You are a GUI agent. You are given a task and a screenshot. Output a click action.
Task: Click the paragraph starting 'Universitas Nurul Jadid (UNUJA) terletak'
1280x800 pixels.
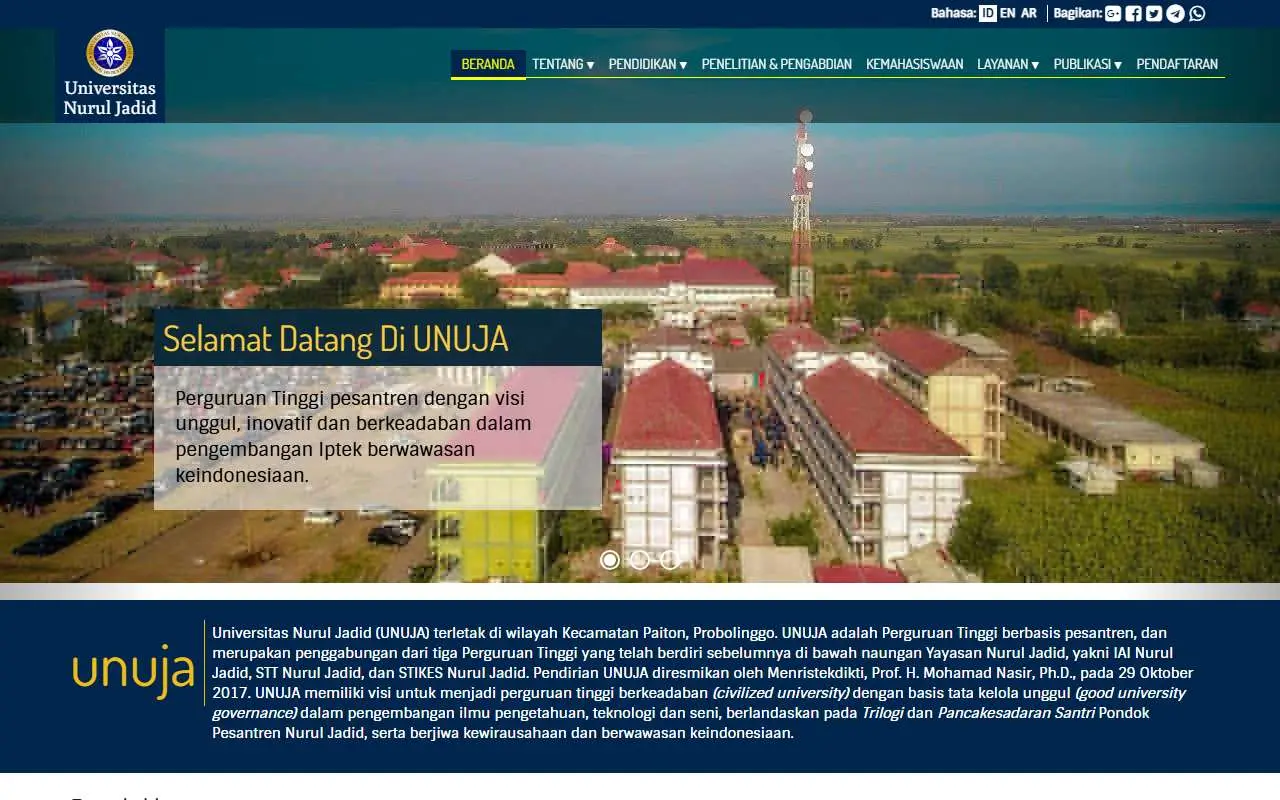click(x=703, y=683)
